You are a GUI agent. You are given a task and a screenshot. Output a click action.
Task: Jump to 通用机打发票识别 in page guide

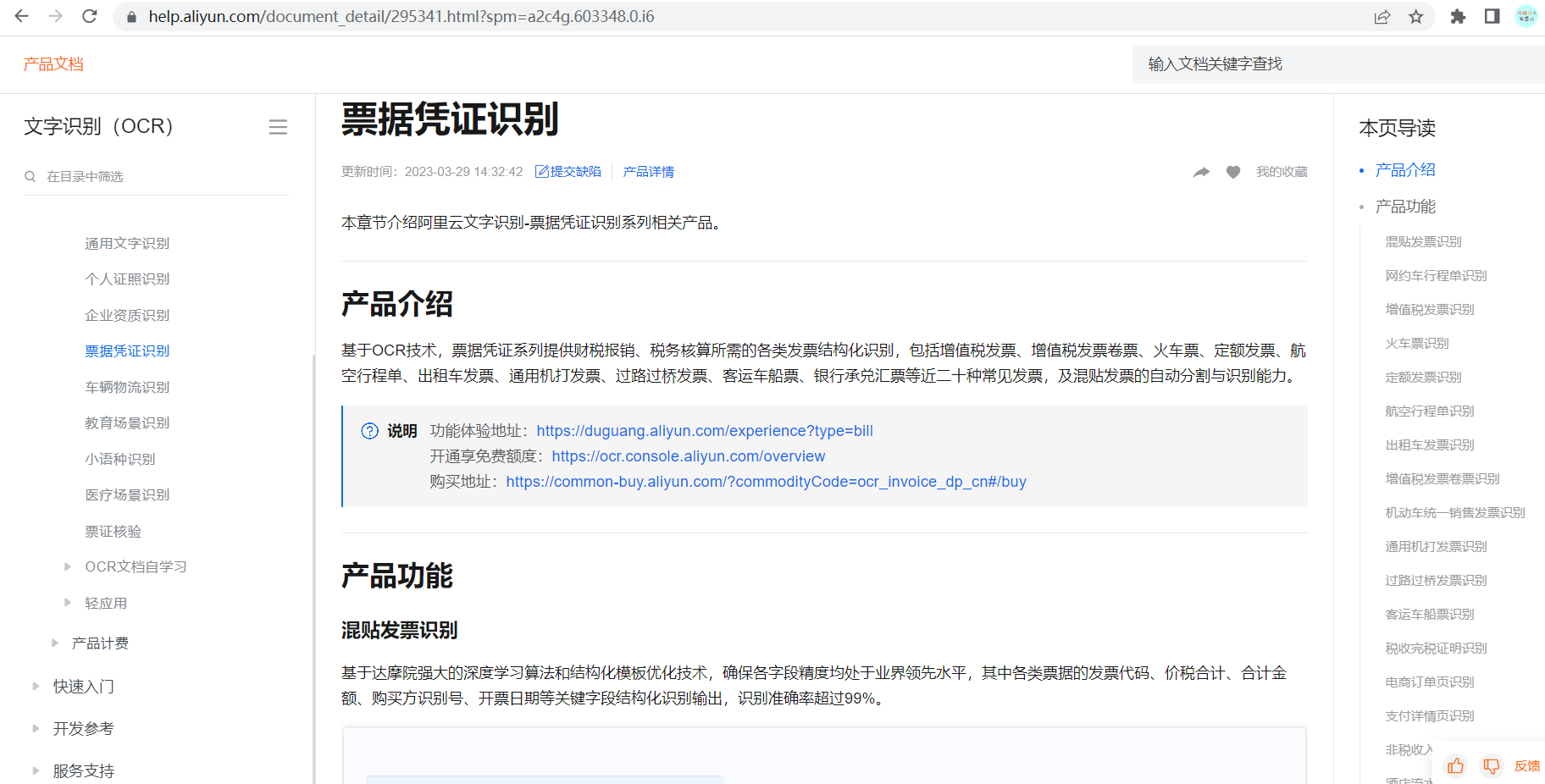tap(1436, 547)
